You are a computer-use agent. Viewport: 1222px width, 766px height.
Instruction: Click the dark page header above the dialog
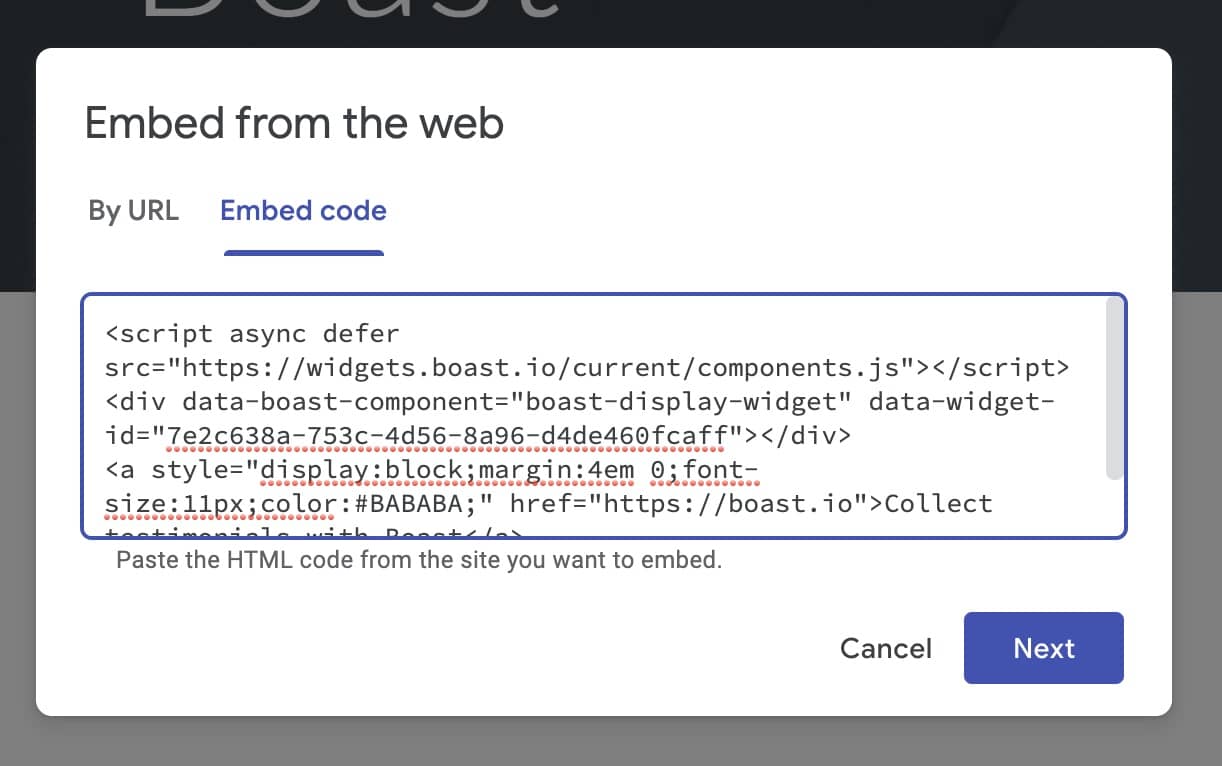point(800,22)
